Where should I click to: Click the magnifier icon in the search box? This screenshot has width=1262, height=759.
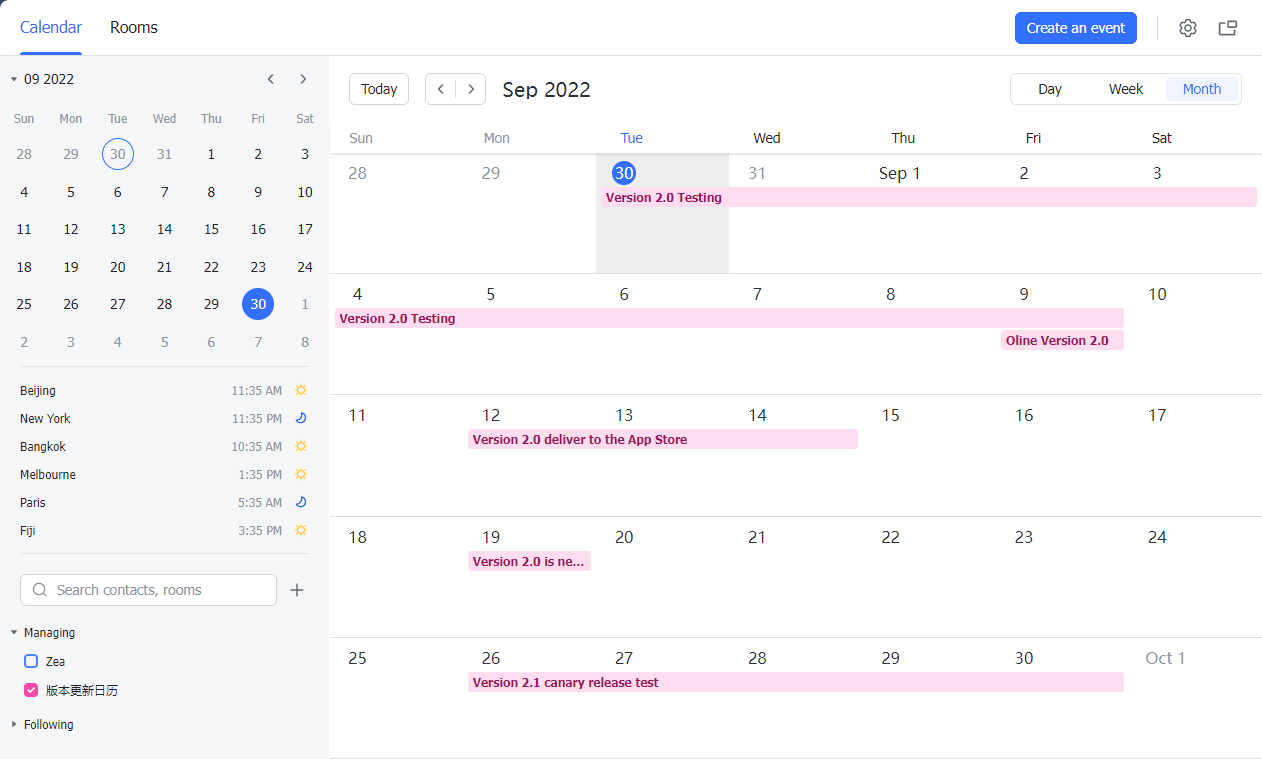(39, 590)
